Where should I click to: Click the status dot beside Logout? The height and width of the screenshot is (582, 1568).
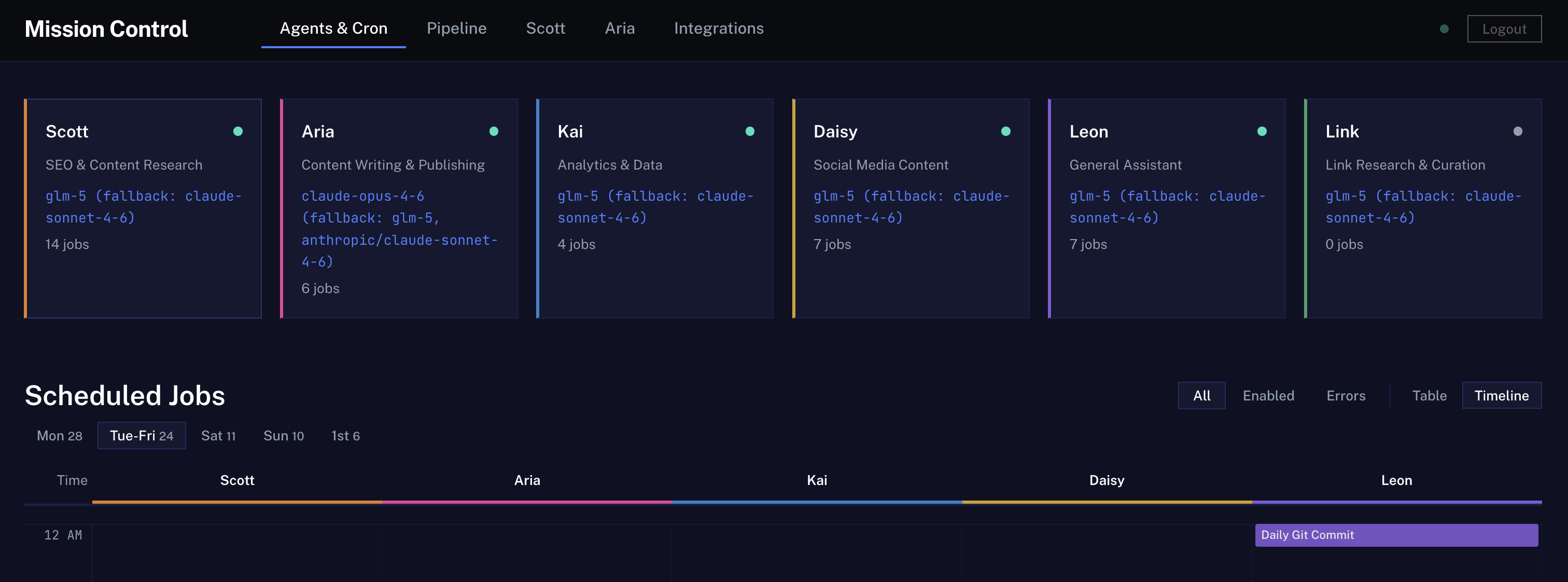(1445, 28)
